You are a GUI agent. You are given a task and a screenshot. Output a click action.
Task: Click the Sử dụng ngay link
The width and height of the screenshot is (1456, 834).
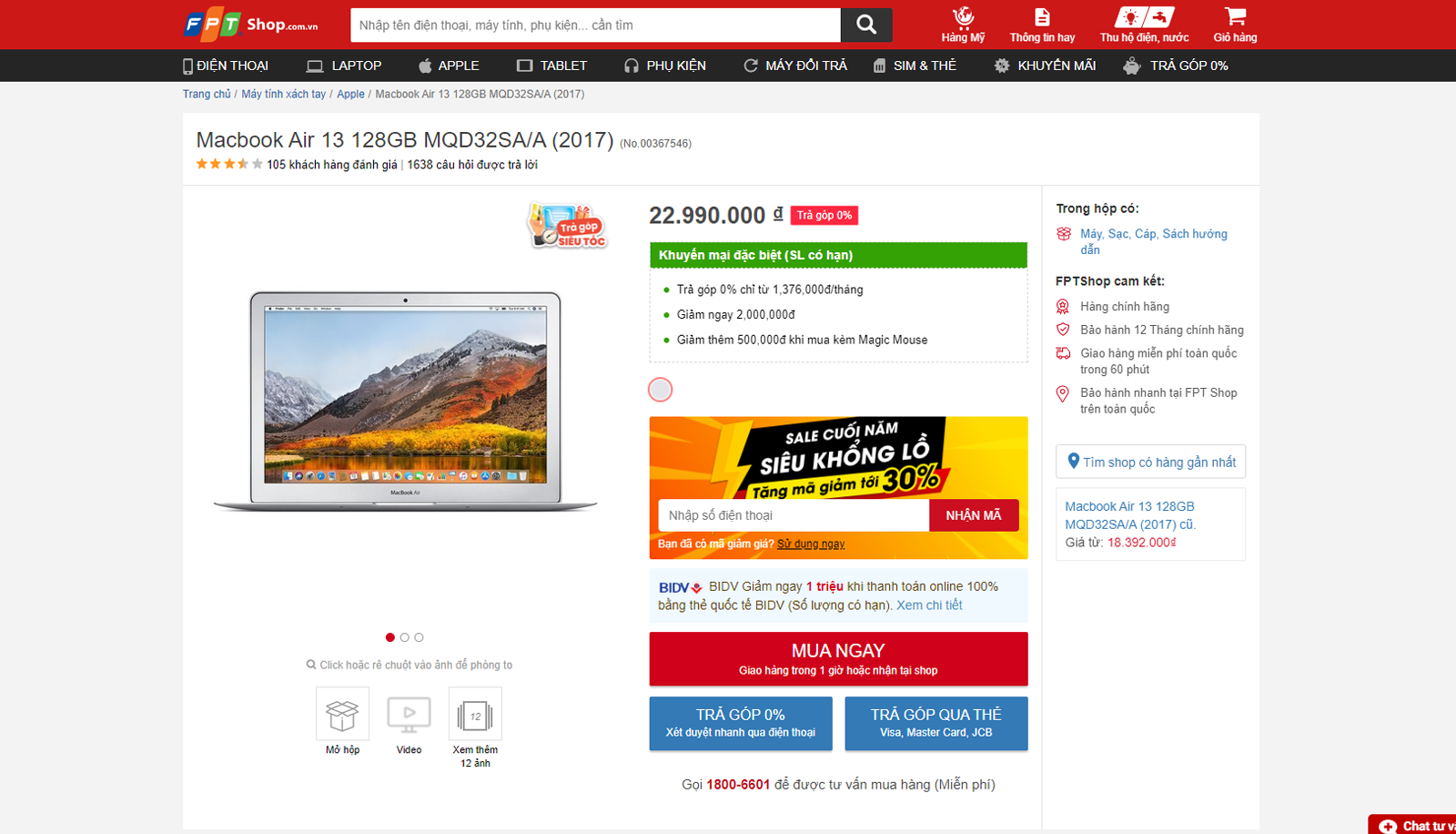[811, 544]
